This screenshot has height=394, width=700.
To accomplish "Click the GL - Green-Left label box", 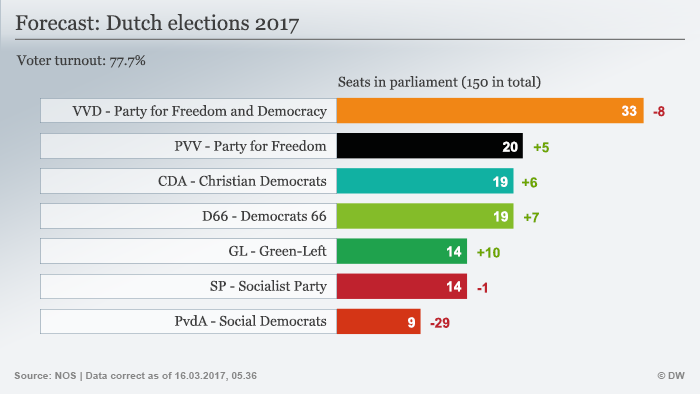I will pos(188,251).
